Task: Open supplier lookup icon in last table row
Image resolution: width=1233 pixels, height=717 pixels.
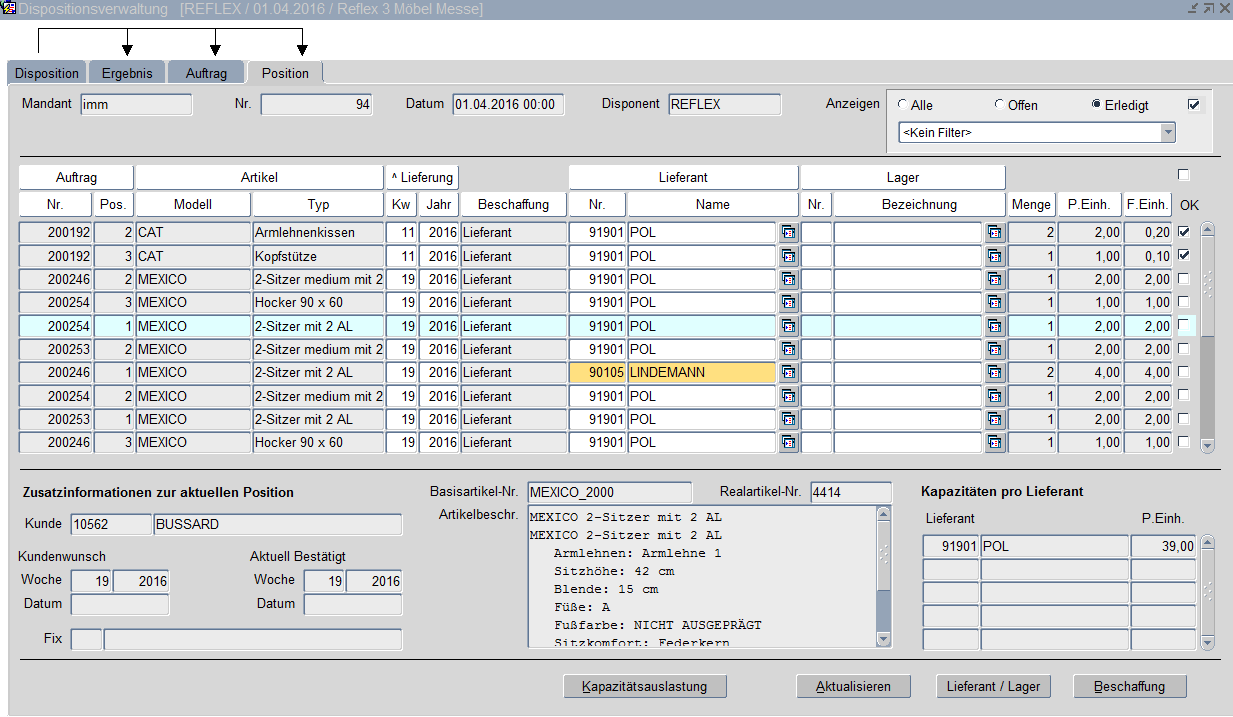Action: point(788,443)
